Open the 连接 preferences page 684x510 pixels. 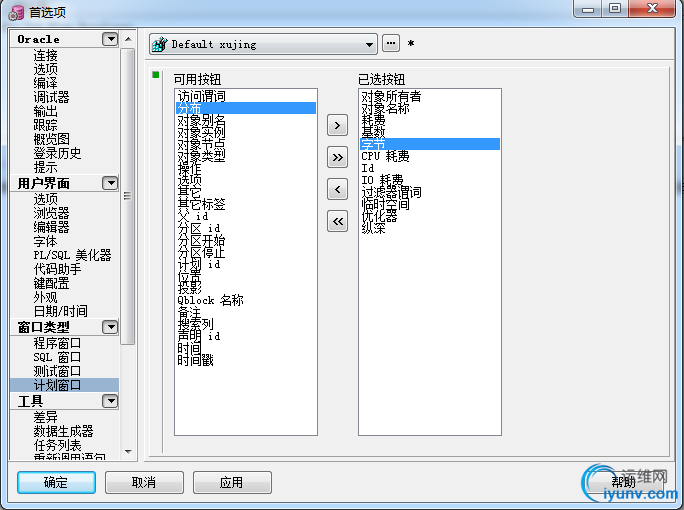coord(45,55)
